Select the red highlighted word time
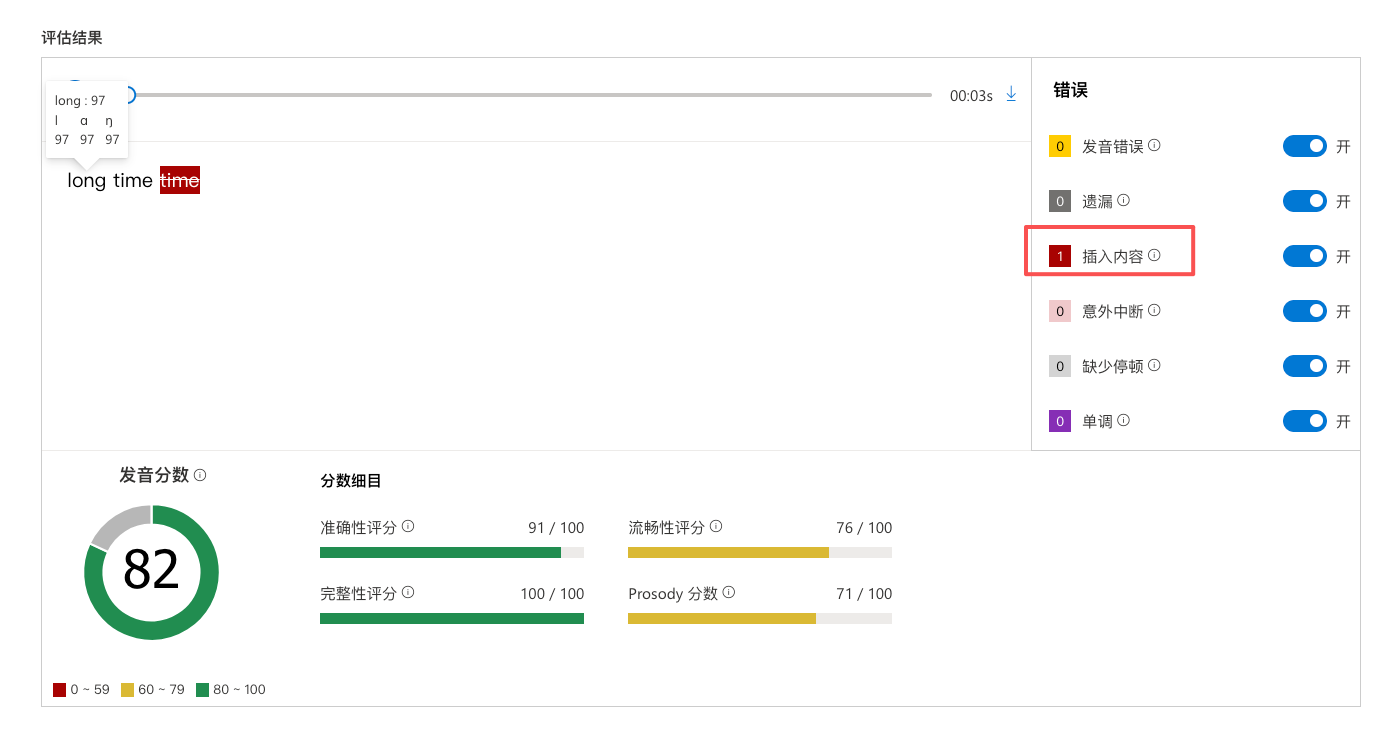Viewport: 1386px width, 729px height. (180, 180)
